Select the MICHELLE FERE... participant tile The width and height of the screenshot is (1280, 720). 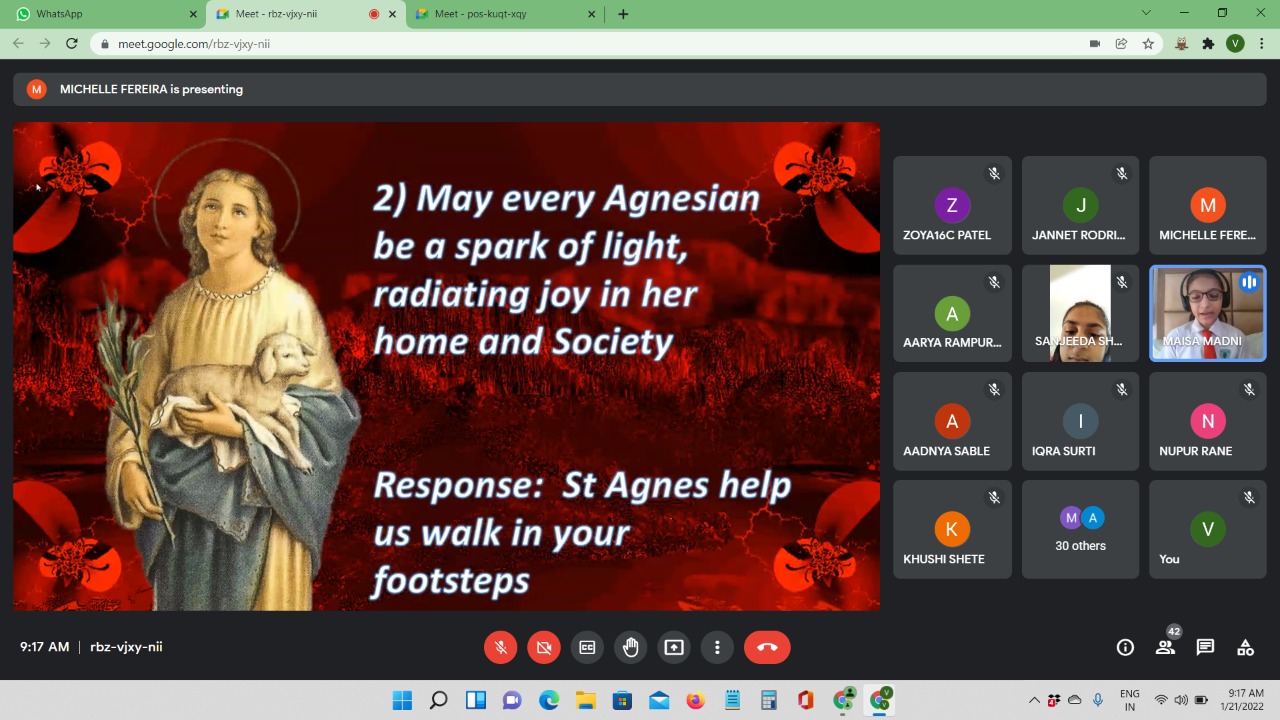(x=1208, y=205)
